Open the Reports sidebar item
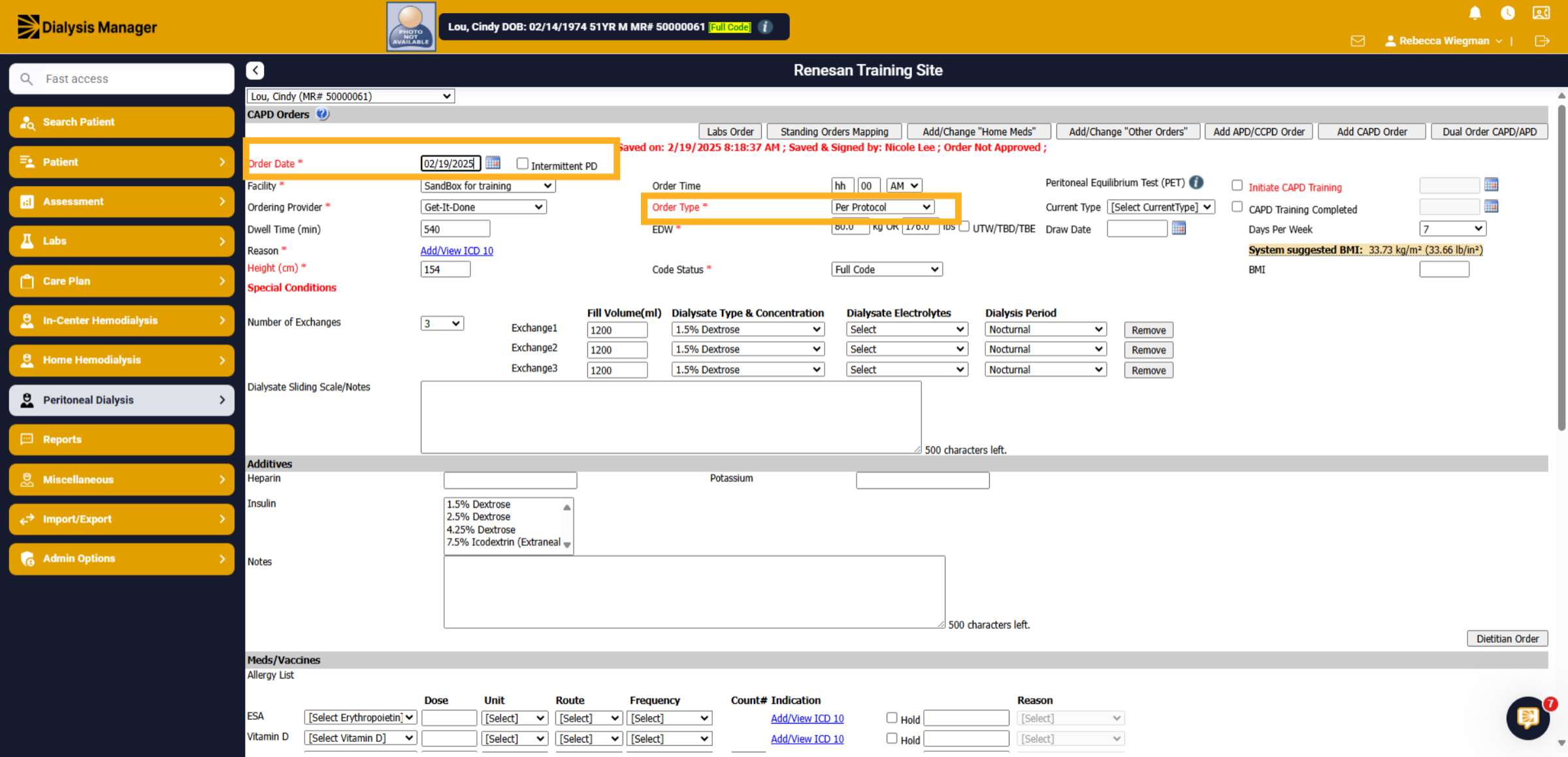This screenshot has width=1568, height=757. click(122, 440)
